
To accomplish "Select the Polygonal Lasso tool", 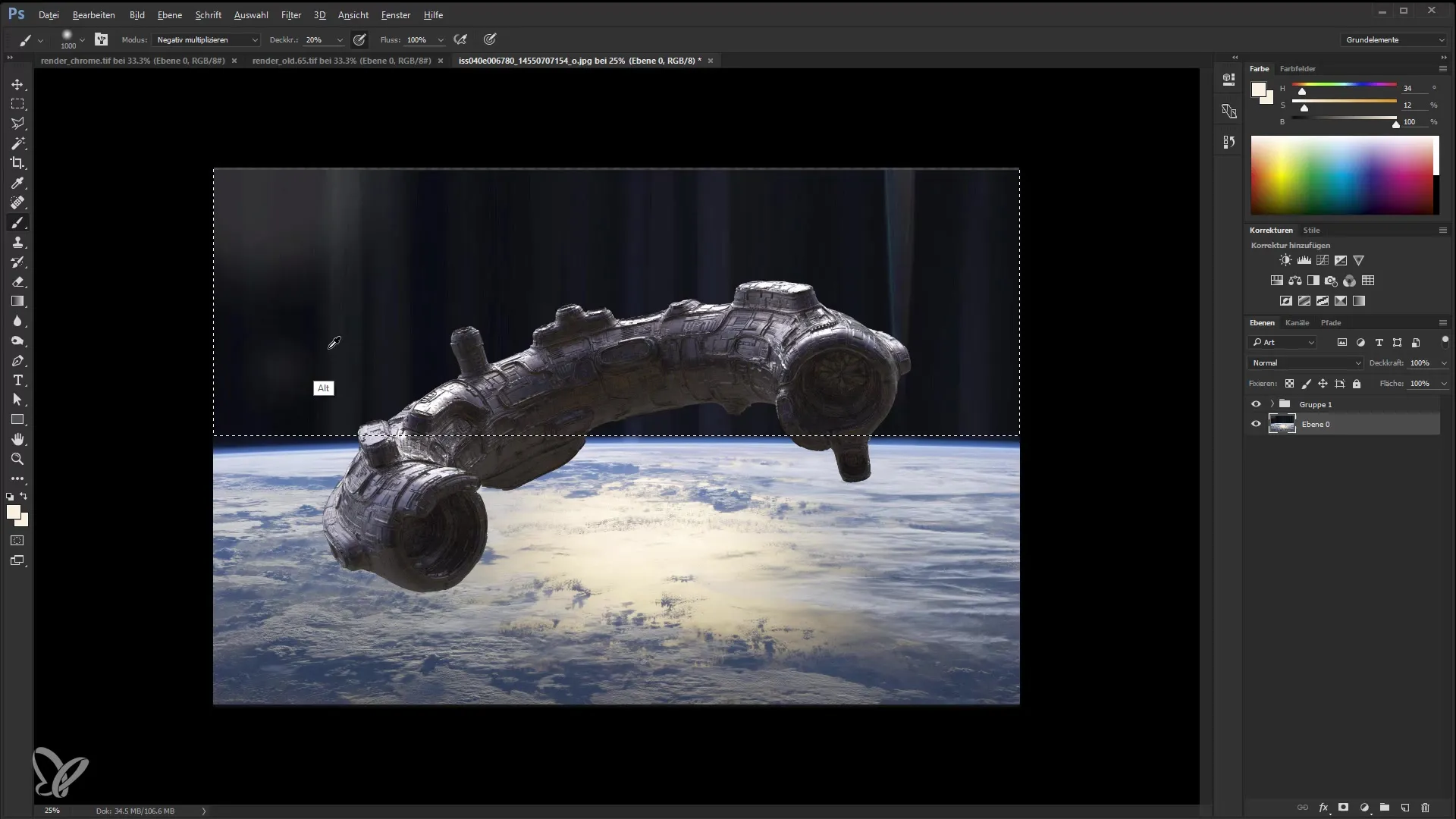I will pyautogui.click(x=17, y=124).
